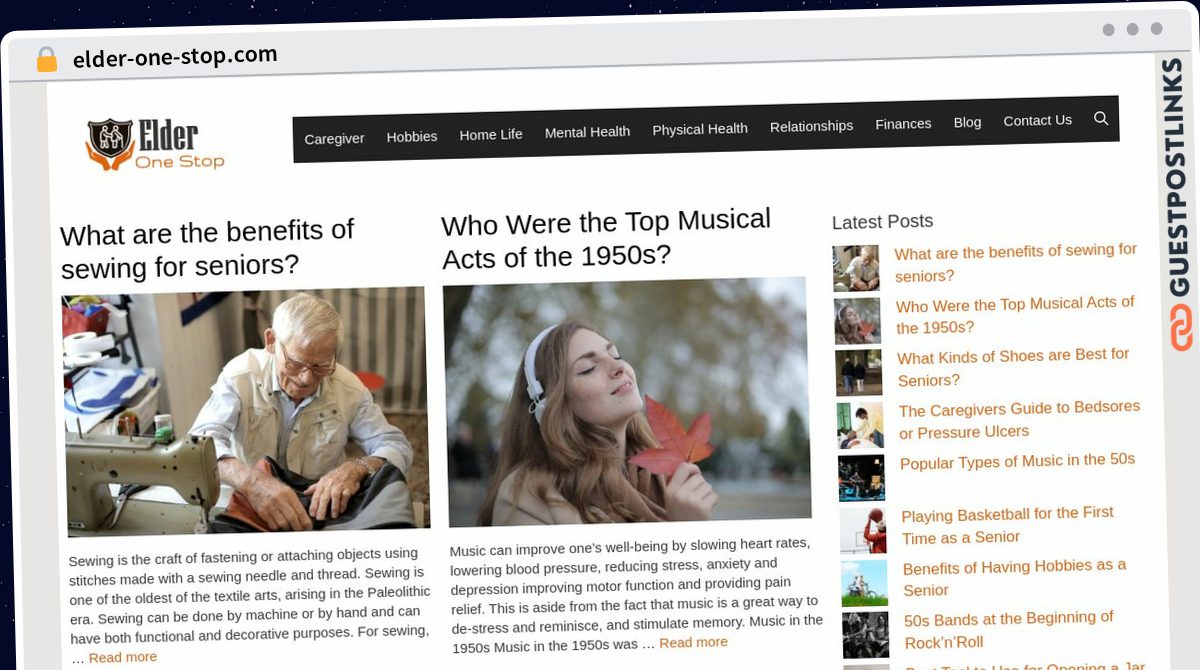Open the Hobbies menu item

(x=412, y=136)
